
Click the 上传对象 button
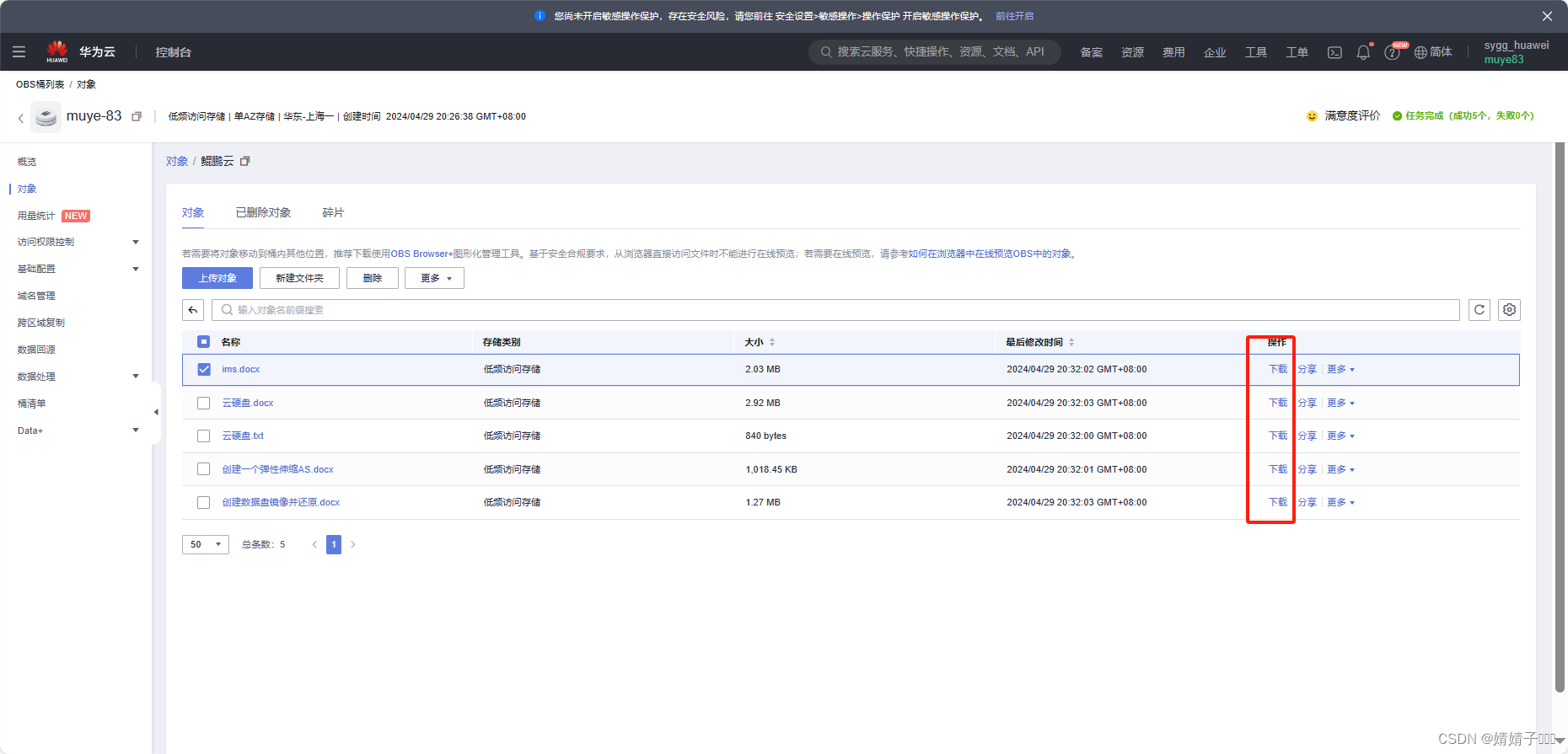pos(217,278)
